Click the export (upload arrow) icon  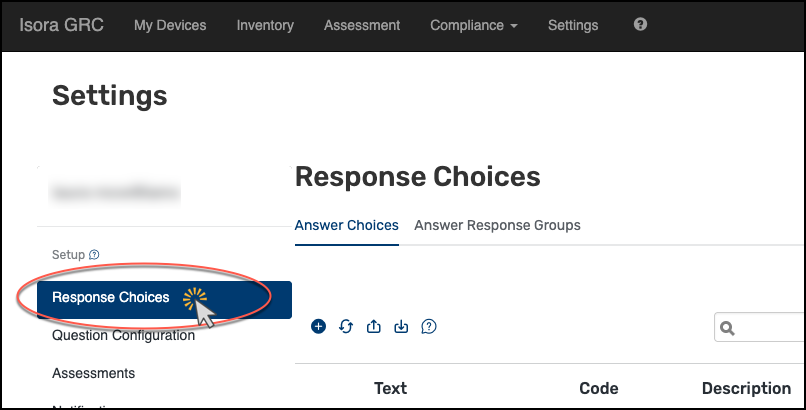(x=374, y=326)
